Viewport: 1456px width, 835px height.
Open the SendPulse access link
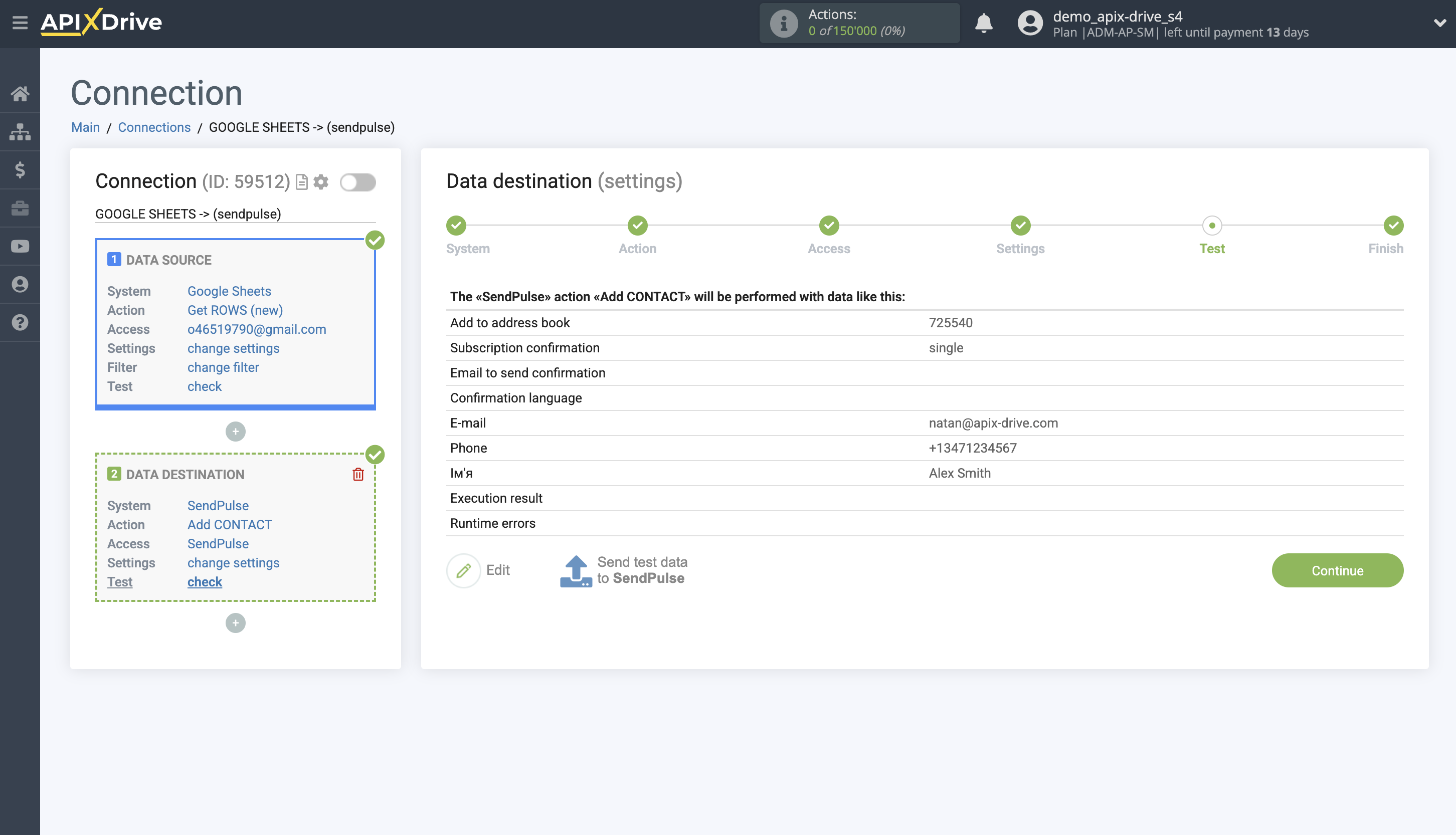(218, 544)
